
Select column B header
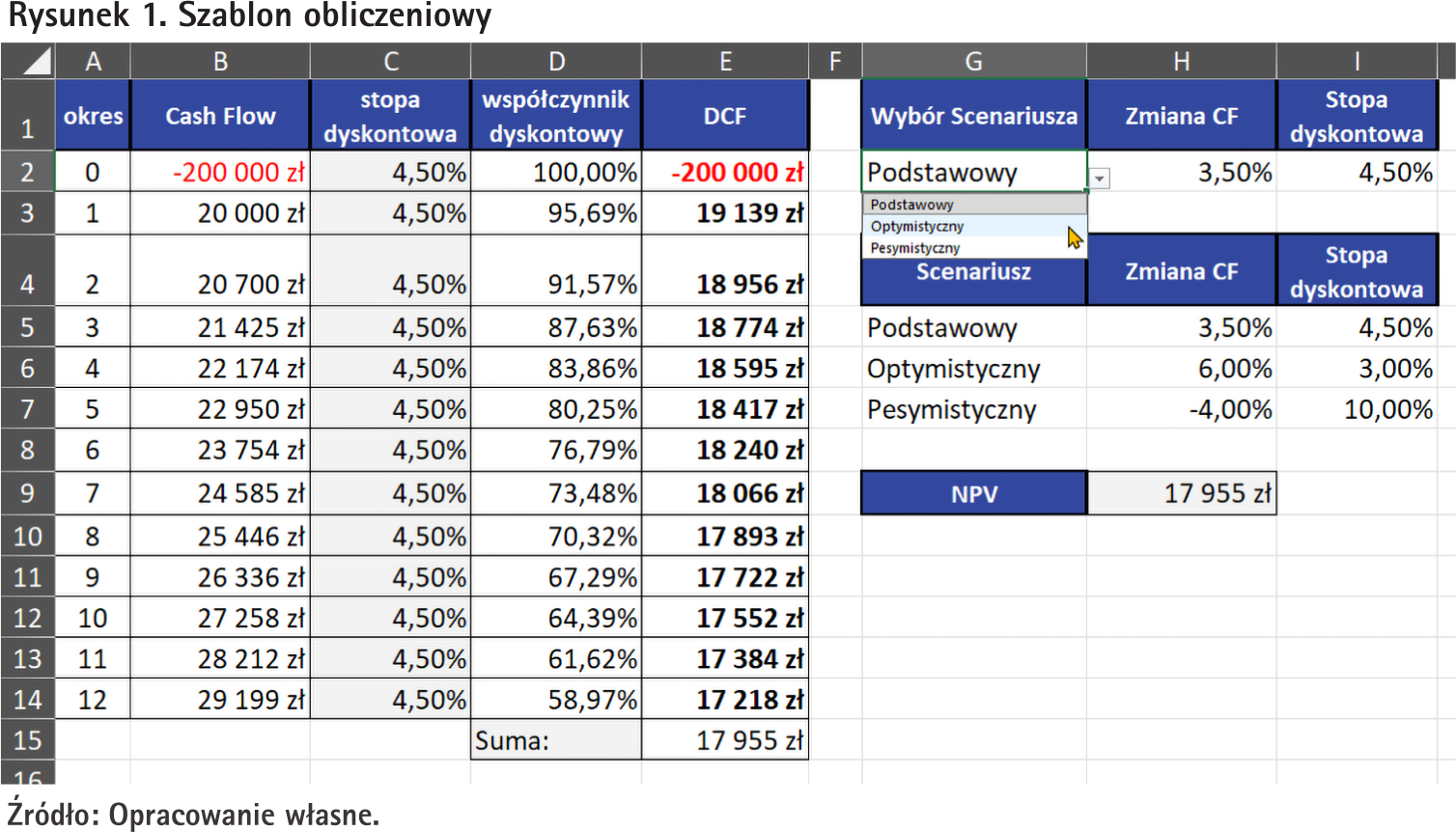pyautogui.click(x=220, y=62)
